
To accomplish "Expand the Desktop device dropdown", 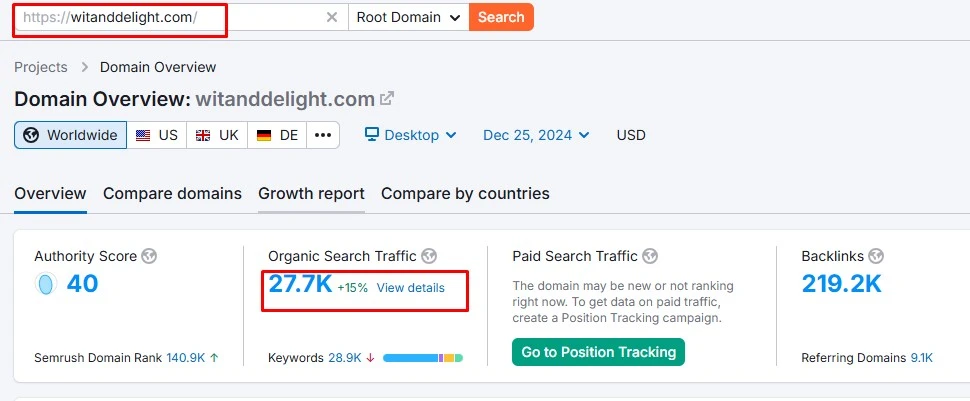I will tap(410, 135).
